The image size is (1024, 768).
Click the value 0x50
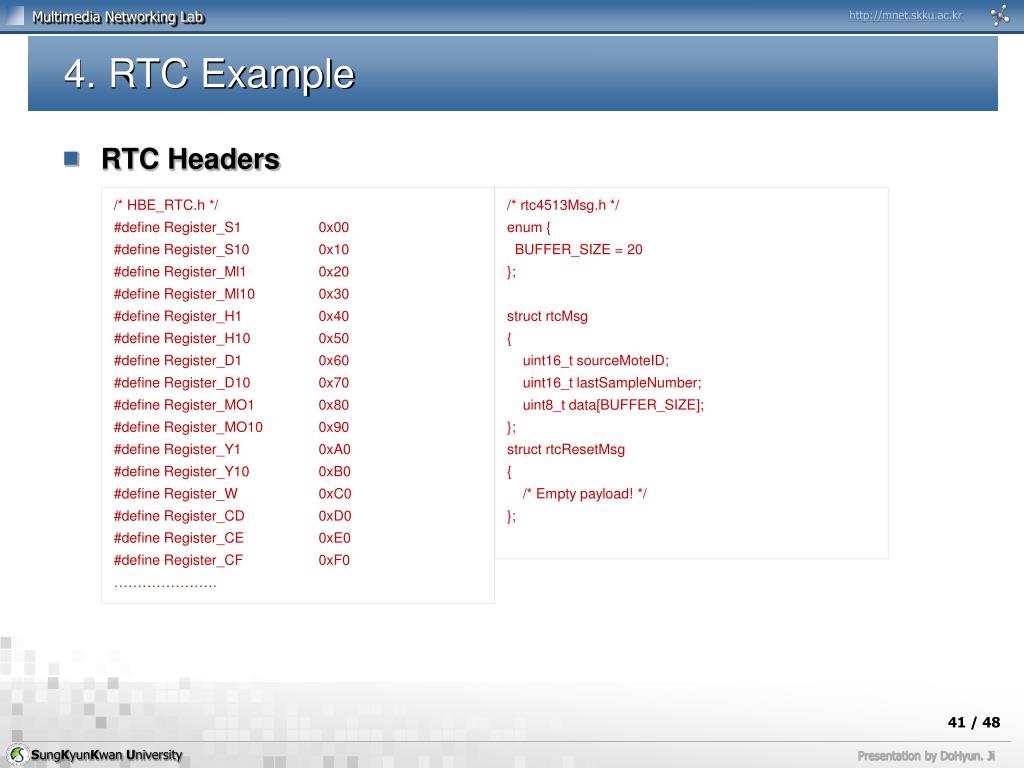point(334,338)
